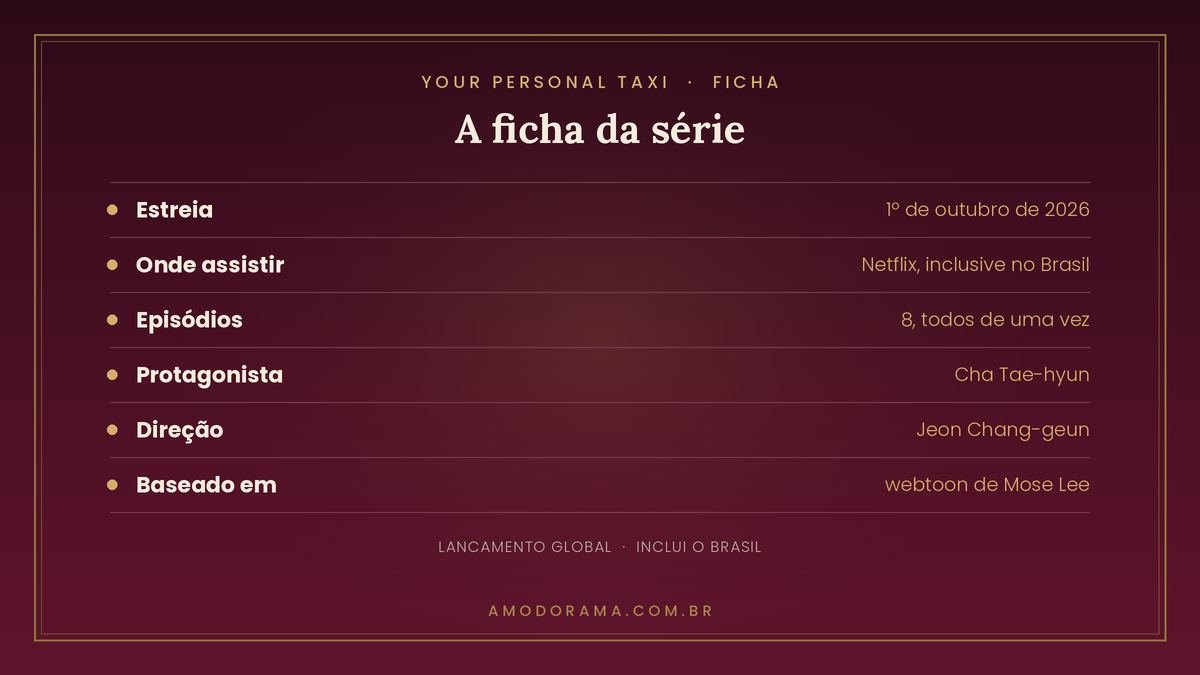Select the Estreia label
The width and height of the screenshot is (1200, 675).
(174, 210)
